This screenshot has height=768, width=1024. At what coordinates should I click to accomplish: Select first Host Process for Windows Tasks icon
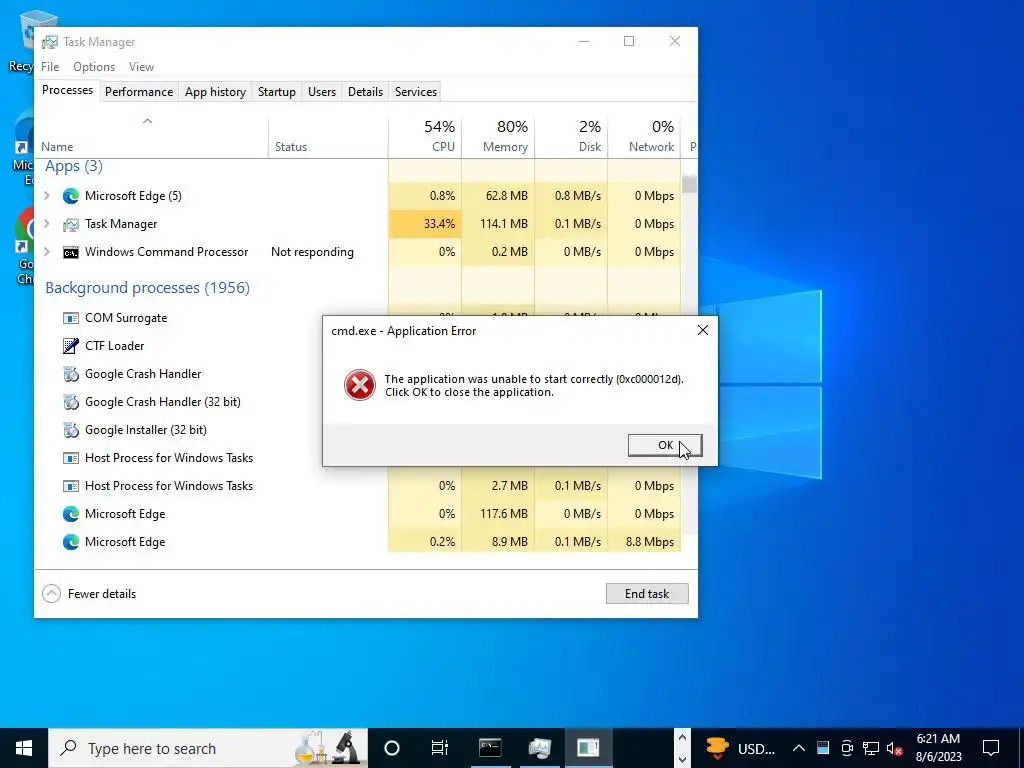tap(71, 458)
